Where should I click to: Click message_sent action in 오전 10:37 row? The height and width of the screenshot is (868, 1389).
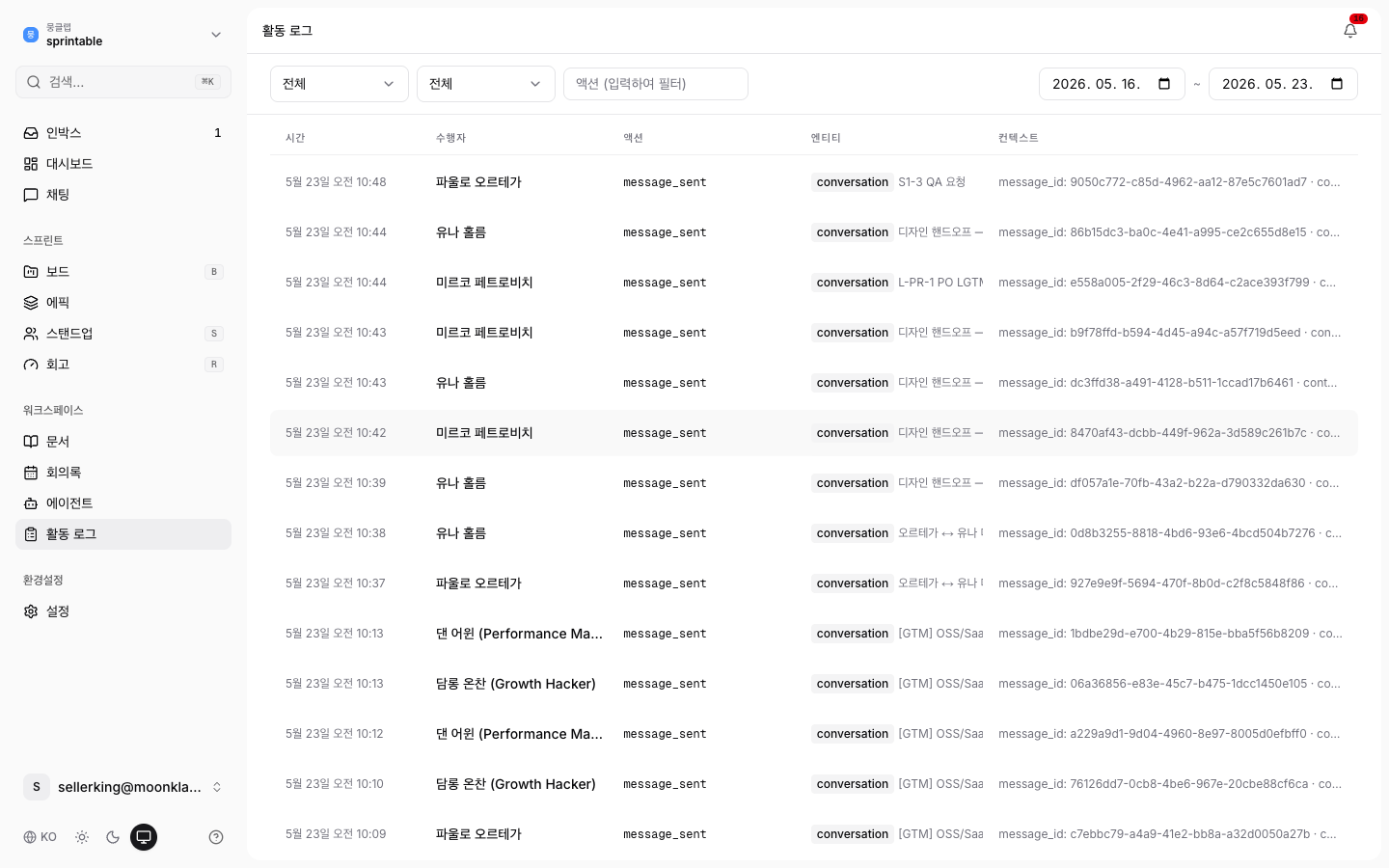(x=665, y=583)
